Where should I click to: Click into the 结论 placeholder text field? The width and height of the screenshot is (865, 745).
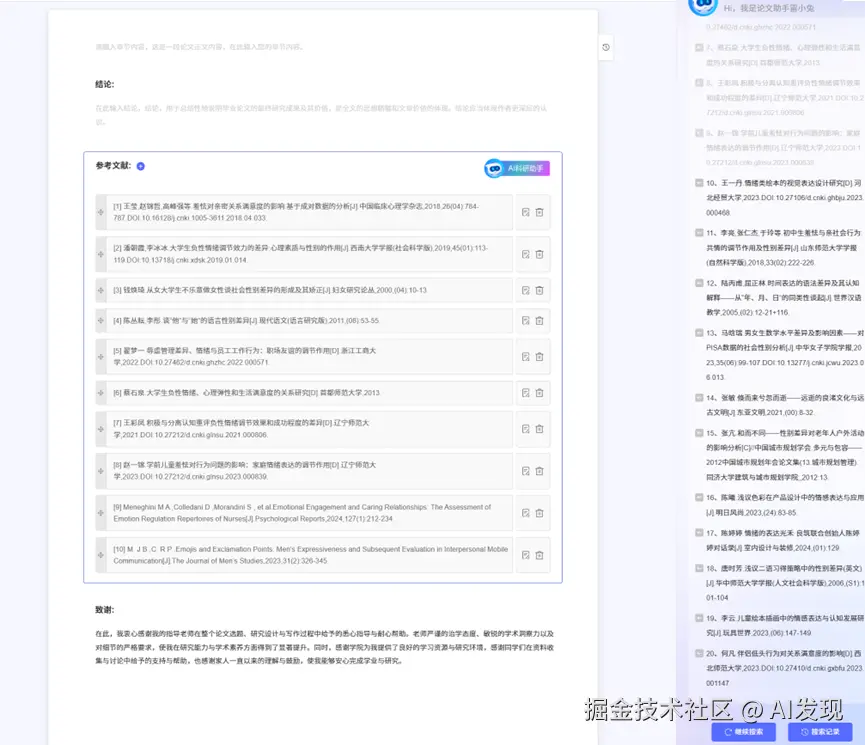pyautogui.click(x=321, y=115)
